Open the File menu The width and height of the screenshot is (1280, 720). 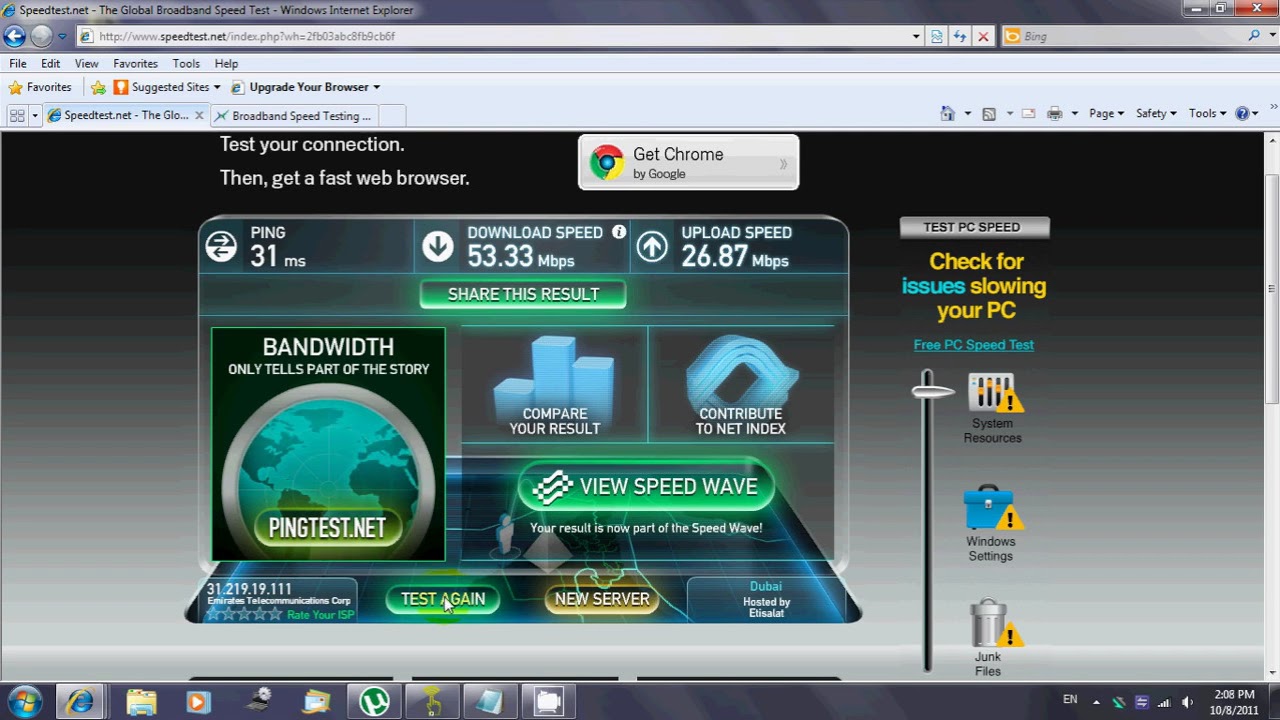pyautogui.click(x=18, y=63)
